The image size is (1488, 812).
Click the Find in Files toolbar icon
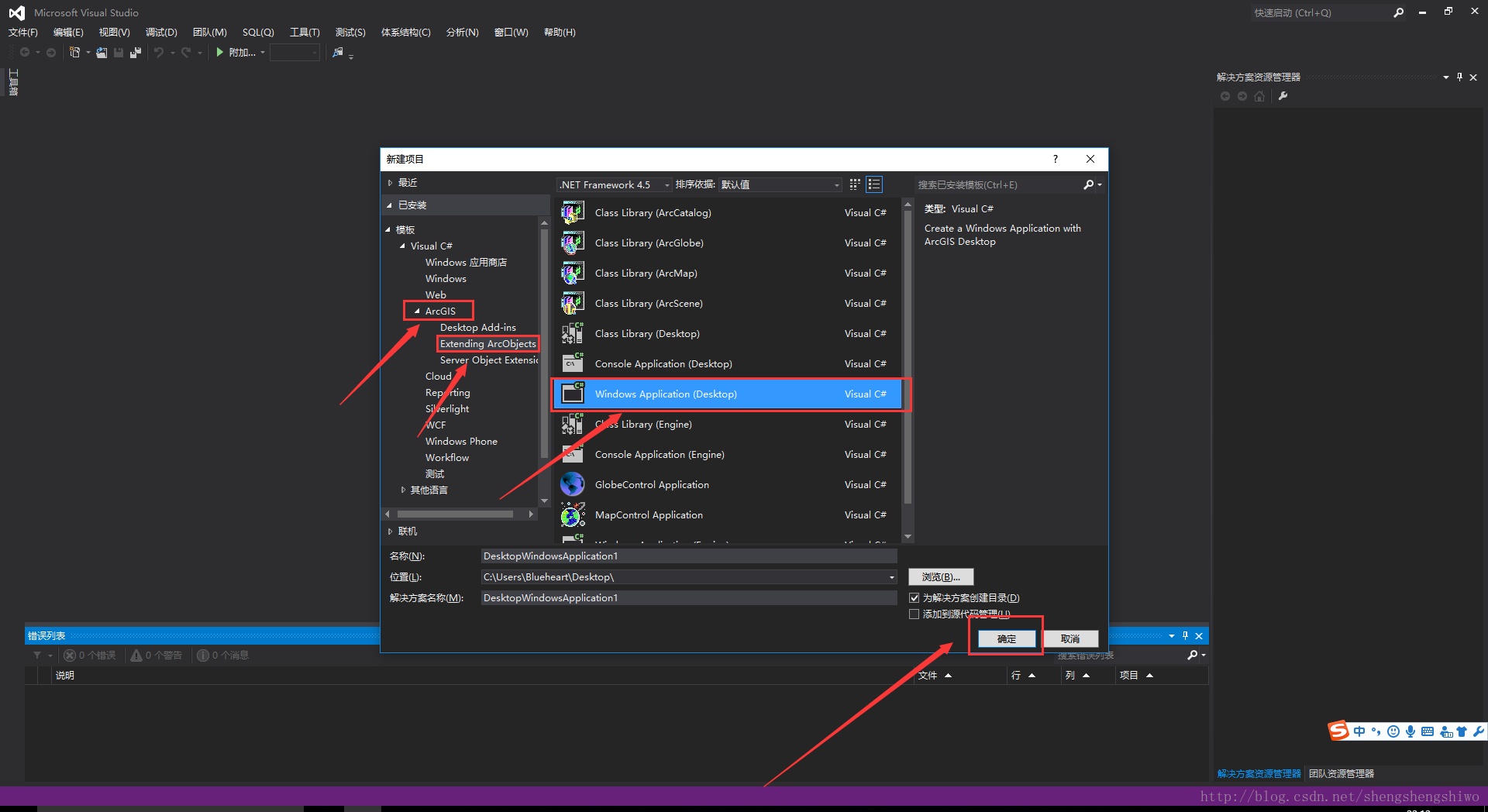[338, 53]
